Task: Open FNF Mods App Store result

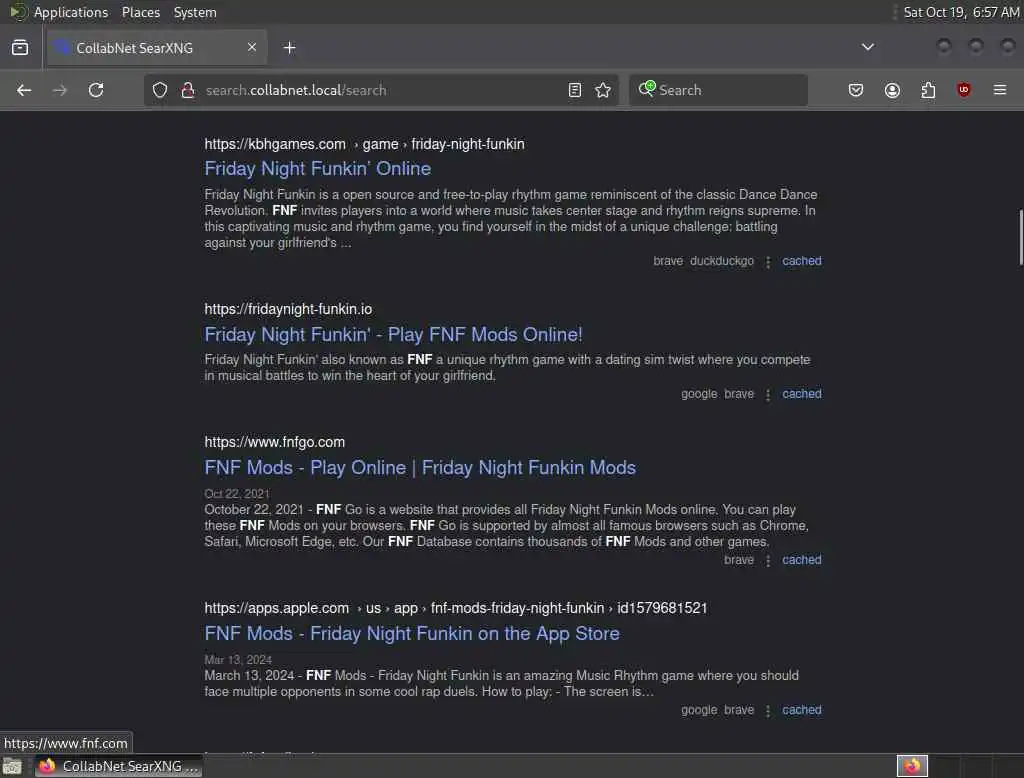Action: click(412, 634)
